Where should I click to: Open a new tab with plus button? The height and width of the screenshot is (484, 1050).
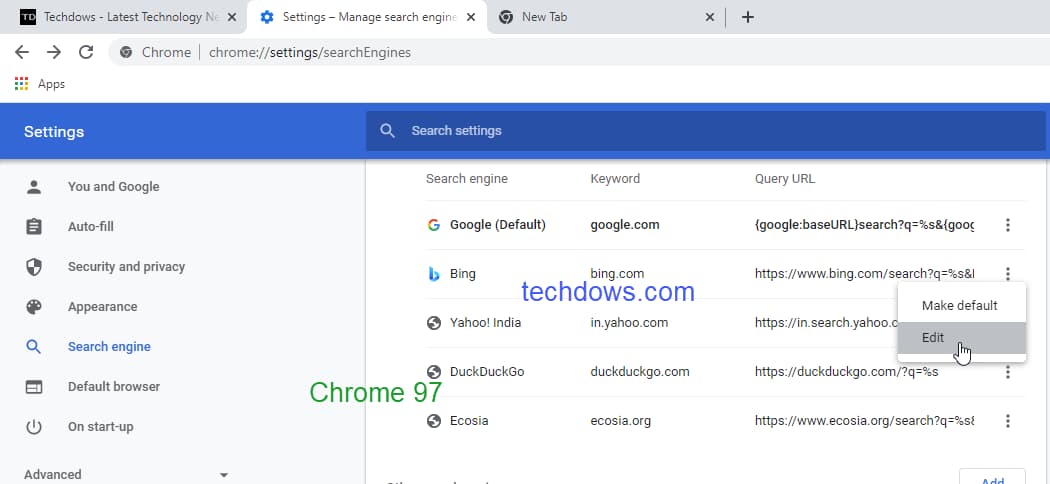pos(748,17)
